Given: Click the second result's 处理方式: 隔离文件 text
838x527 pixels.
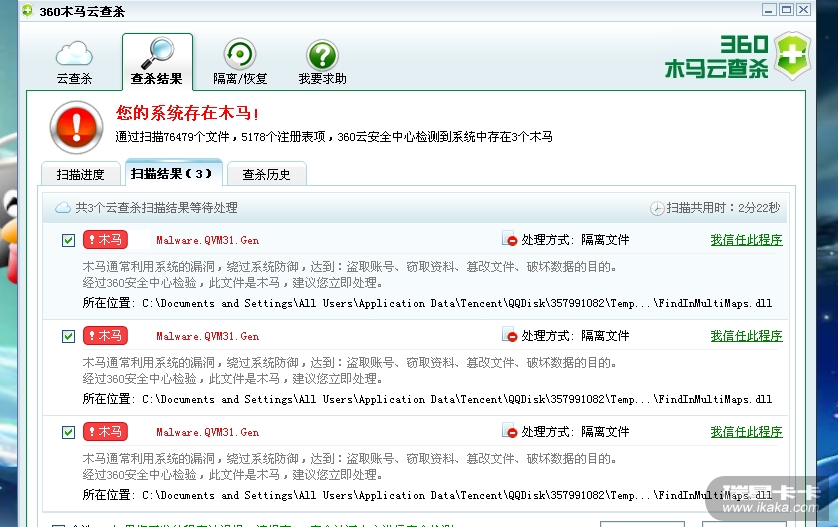Looking at the screenshot, I should [576, 336].
